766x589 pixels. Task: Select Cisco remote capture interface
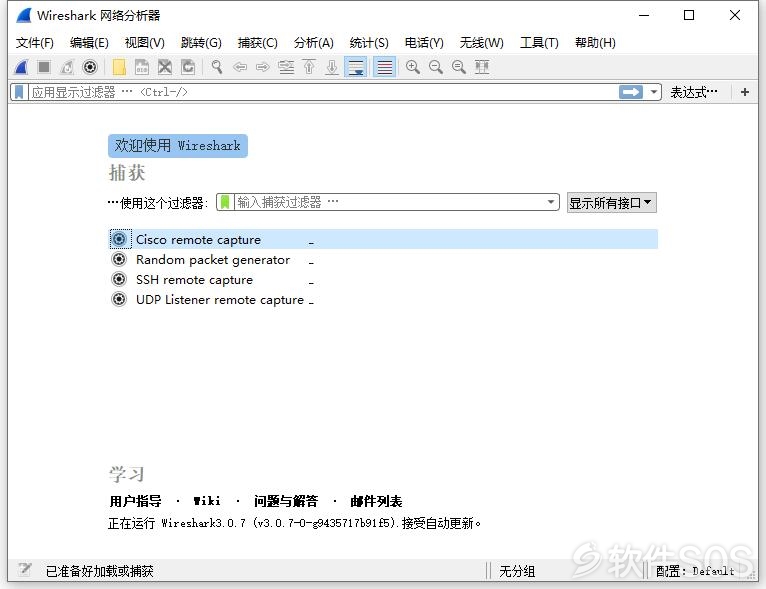tap(383, 239)
